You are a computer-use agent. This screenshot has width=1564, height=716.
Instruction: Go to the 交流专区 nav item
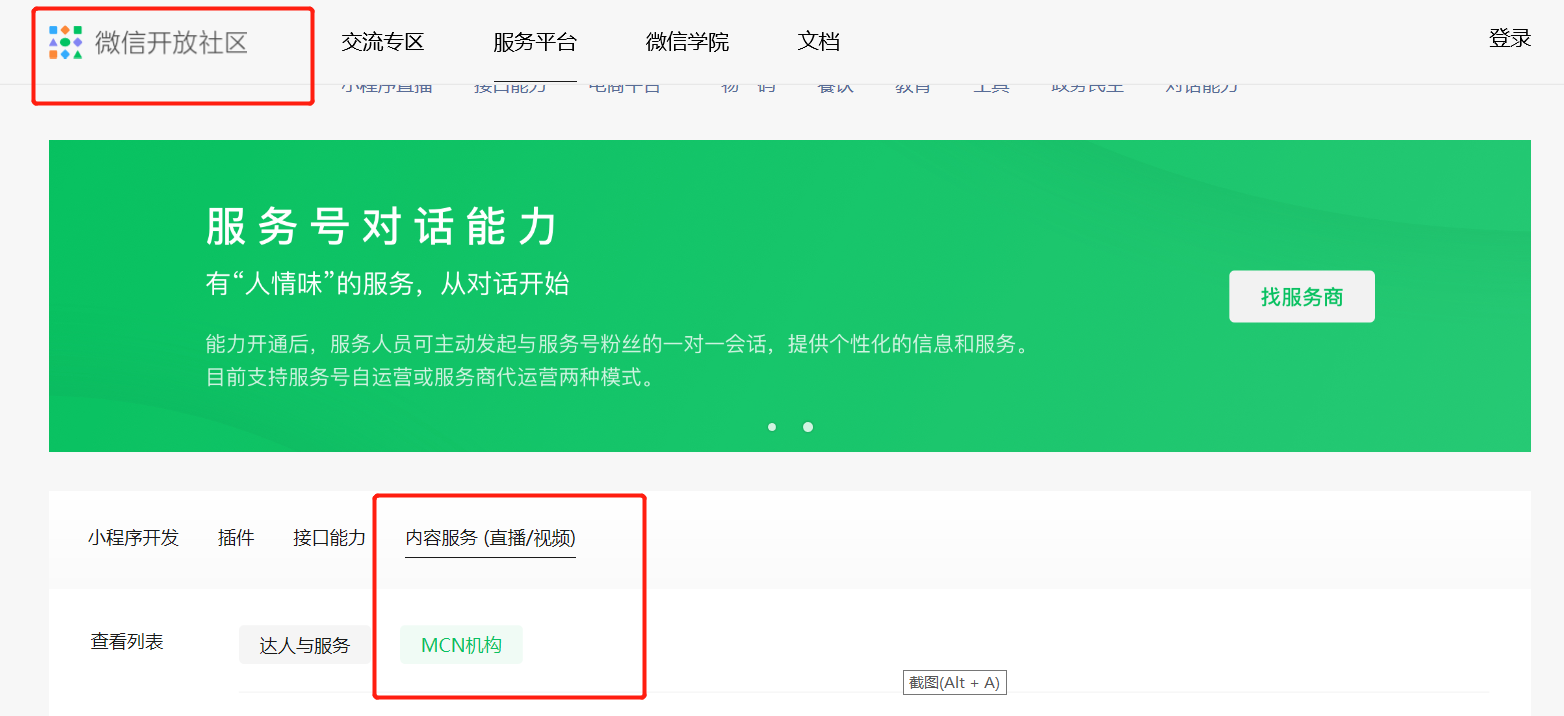click(383, 42)
